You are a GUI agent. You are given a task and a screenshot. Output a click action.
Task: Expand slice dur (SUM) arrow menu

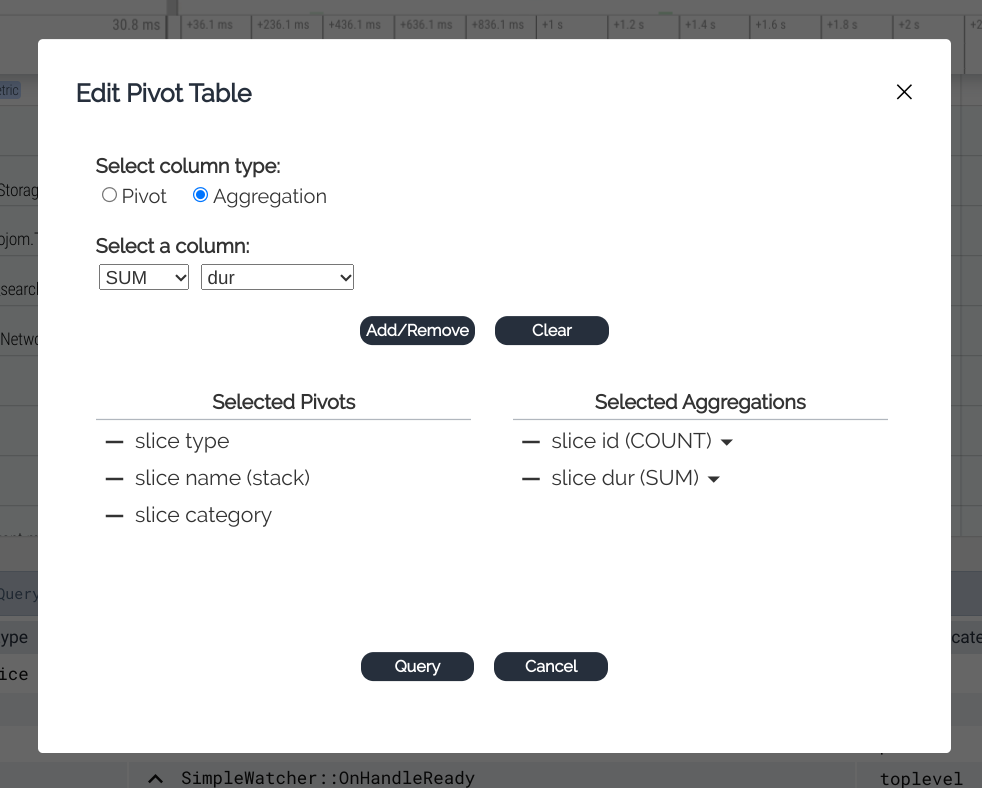point(714,479)
